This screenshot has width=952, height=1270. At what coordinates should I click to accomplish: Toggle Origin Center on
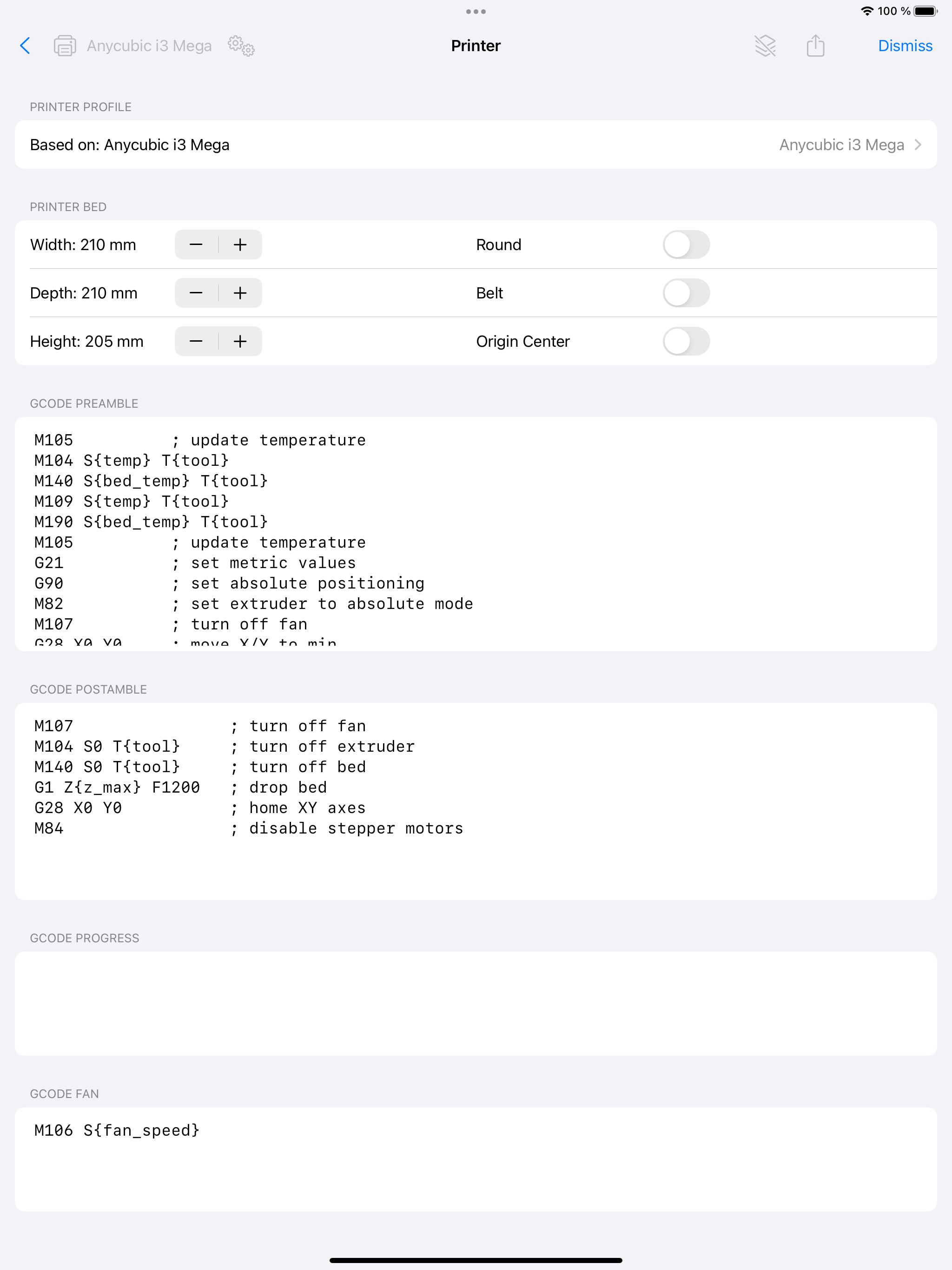tap(686, 341)
